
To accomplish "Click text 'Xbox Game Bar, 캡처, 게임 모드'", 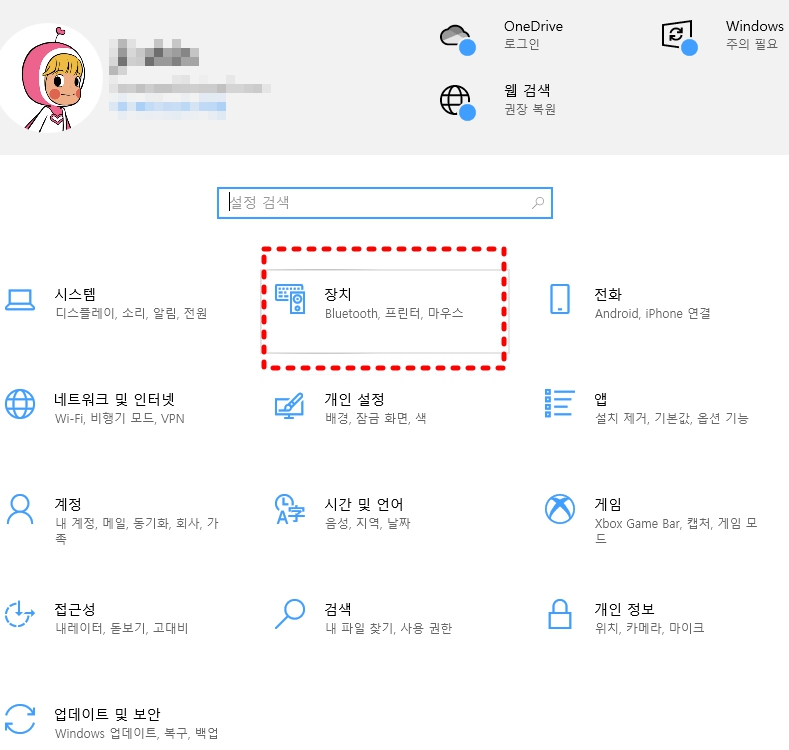I will tap(676, 531).
